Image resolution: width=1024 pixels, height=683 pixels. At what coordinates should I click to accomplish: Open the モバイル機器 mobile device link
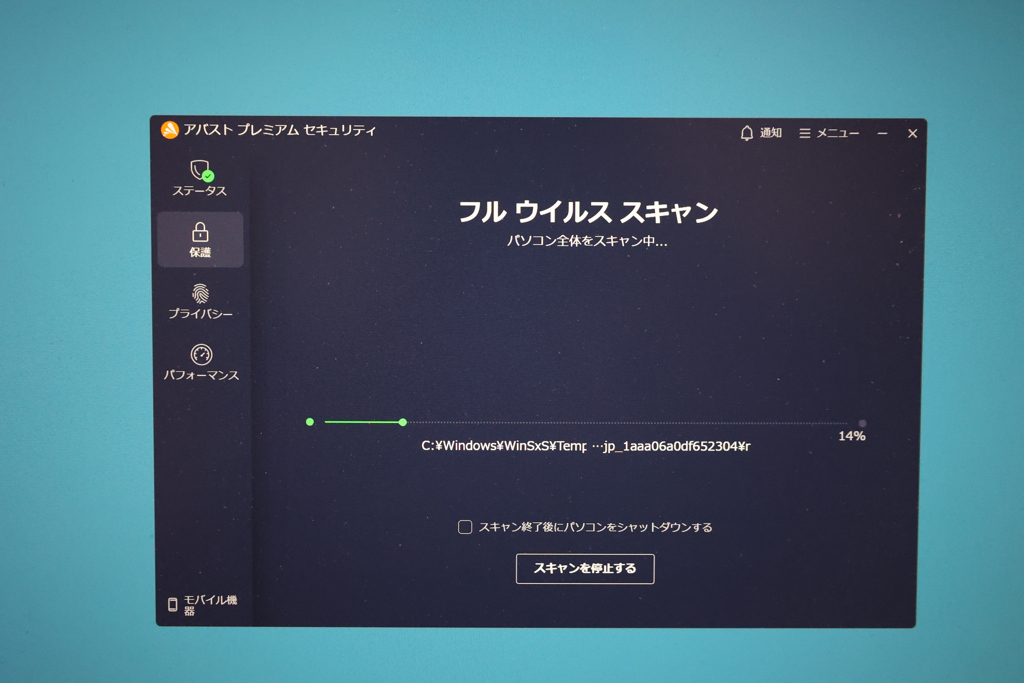coord(202,605)
